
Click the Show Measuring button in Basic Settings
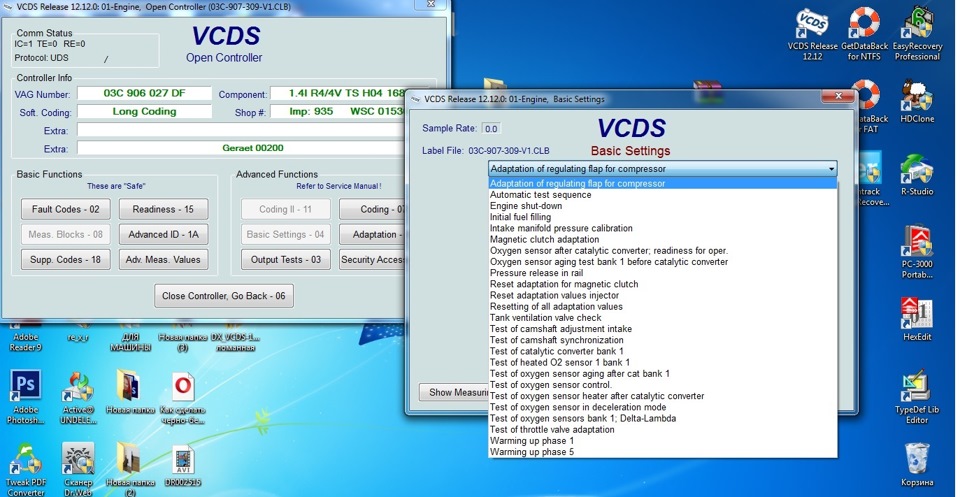(454, 392)
